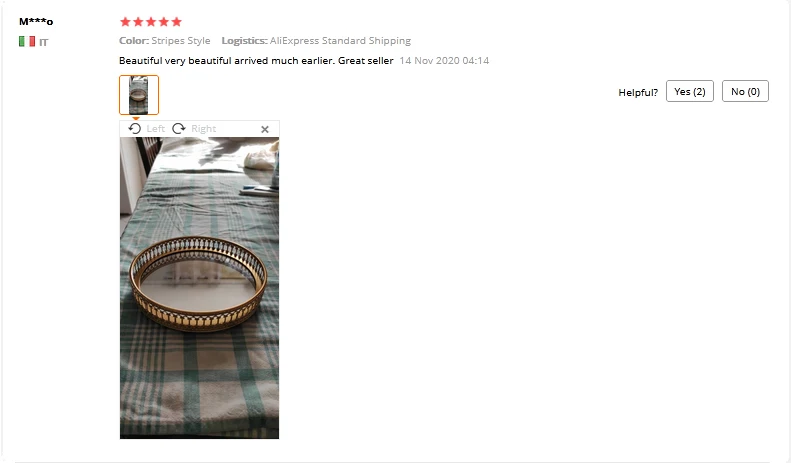Click the Italian flag icon

tap(27, 41)
